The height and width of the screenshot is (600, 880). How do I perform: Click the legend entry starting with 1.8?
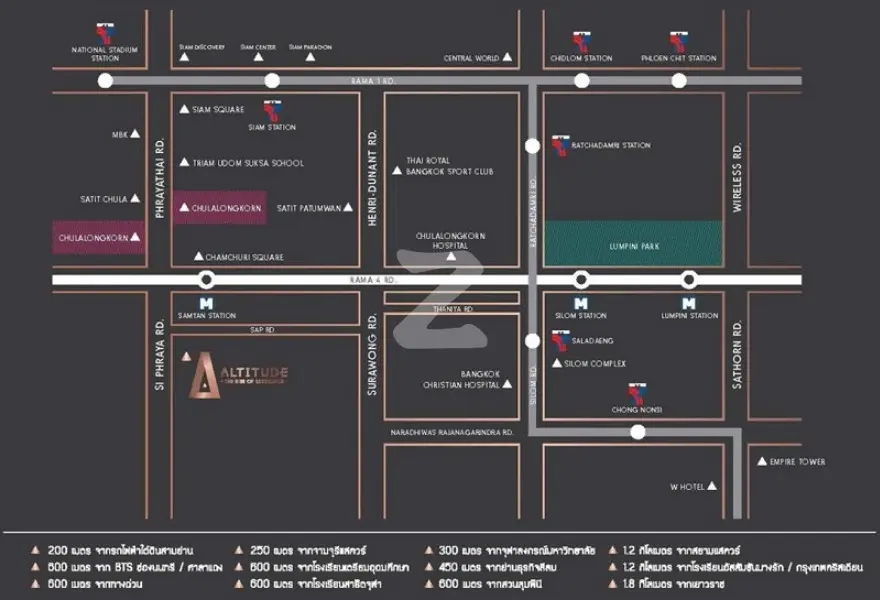coord(667,584)
